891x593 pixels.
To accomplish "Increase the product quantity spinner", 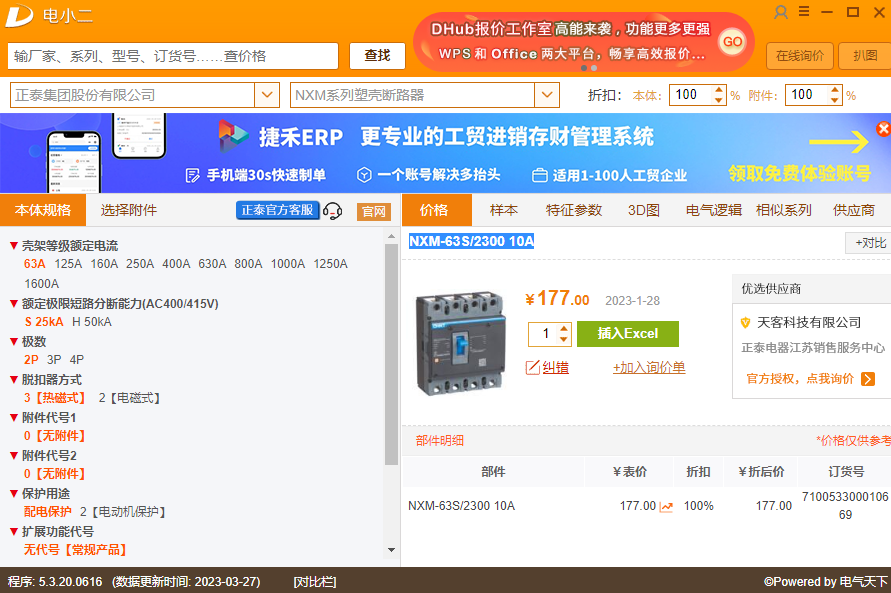I will pos(564,328).
